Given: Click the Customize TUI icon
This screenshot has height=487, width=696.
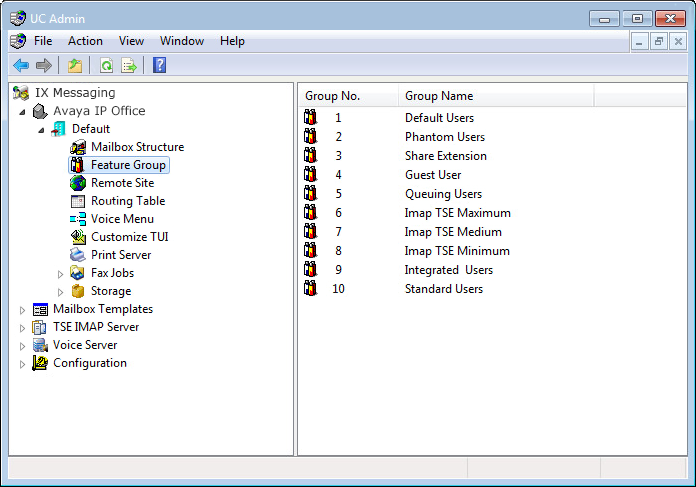Looking at the screenshot, I should [x=78, y=237].
